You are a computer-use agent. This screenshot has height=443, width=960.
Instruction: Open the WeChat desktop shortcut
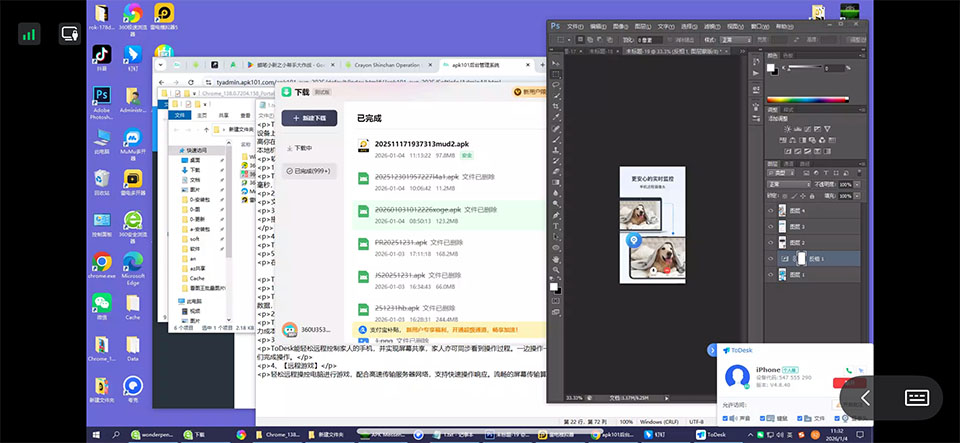point(101,305)
